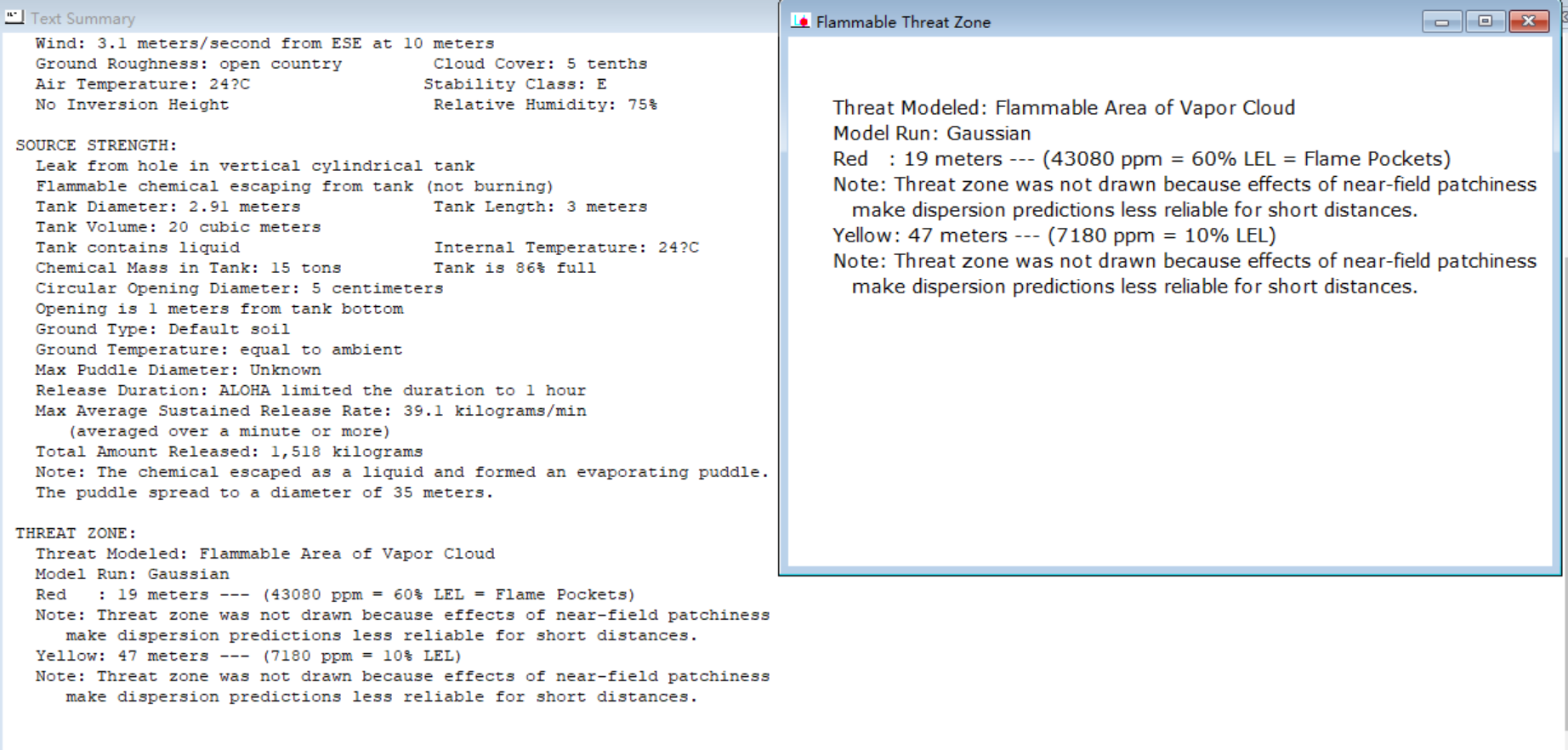1568x750 pixels.
Task: Select "Ground Temperature: equal to ambient" line
Action: point(219,349)
